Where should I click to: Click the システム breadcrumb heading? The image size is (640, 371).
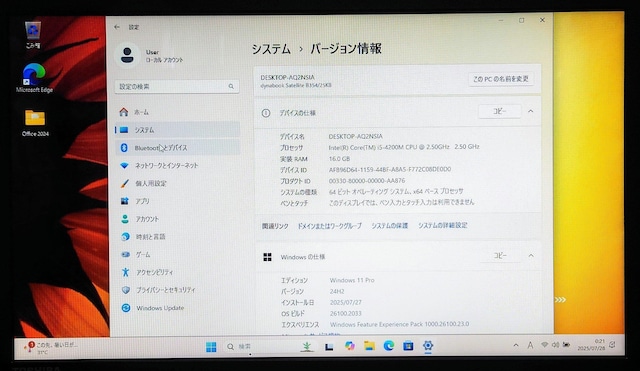[271, 49]
